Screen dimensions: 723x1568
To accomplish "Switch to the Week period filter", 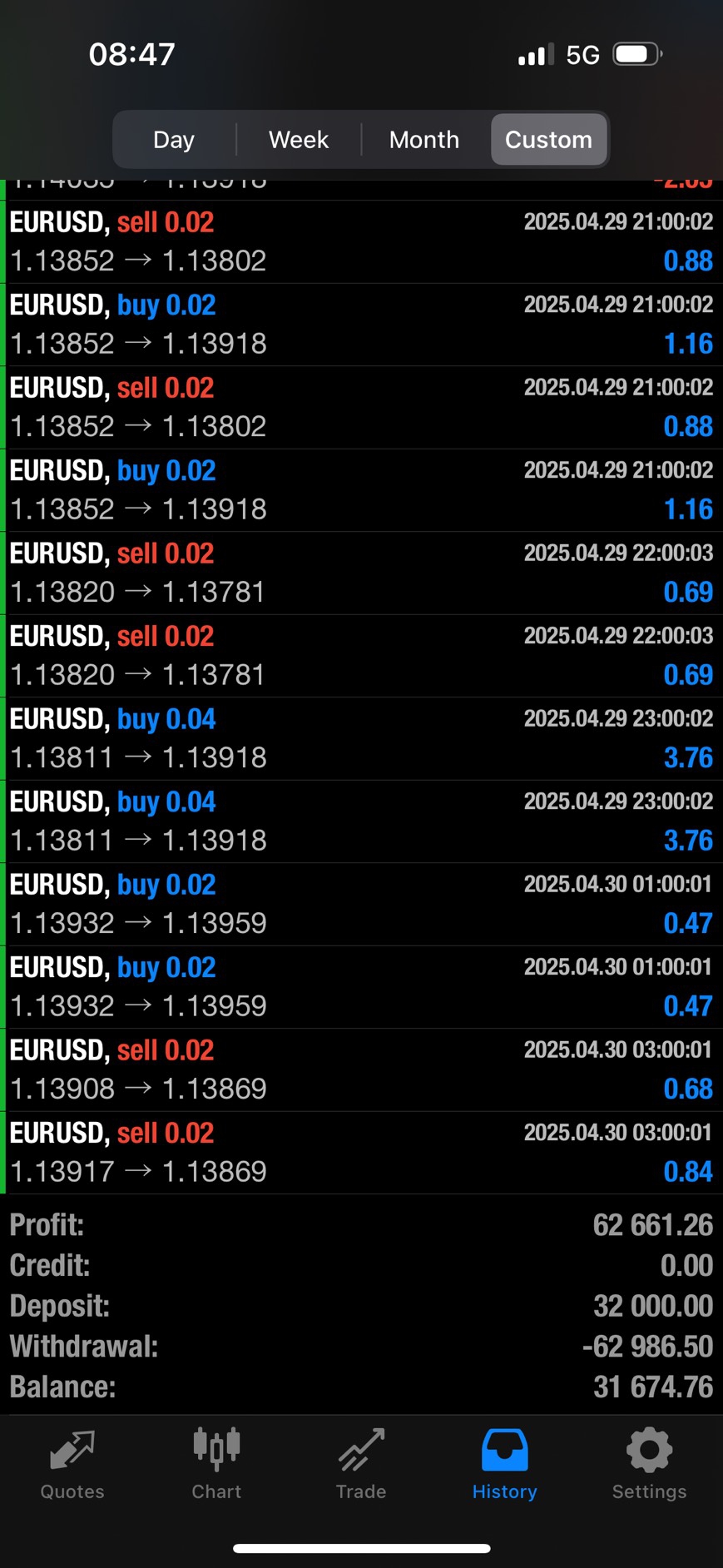I will pyautogui.click(x=299, y=140).
